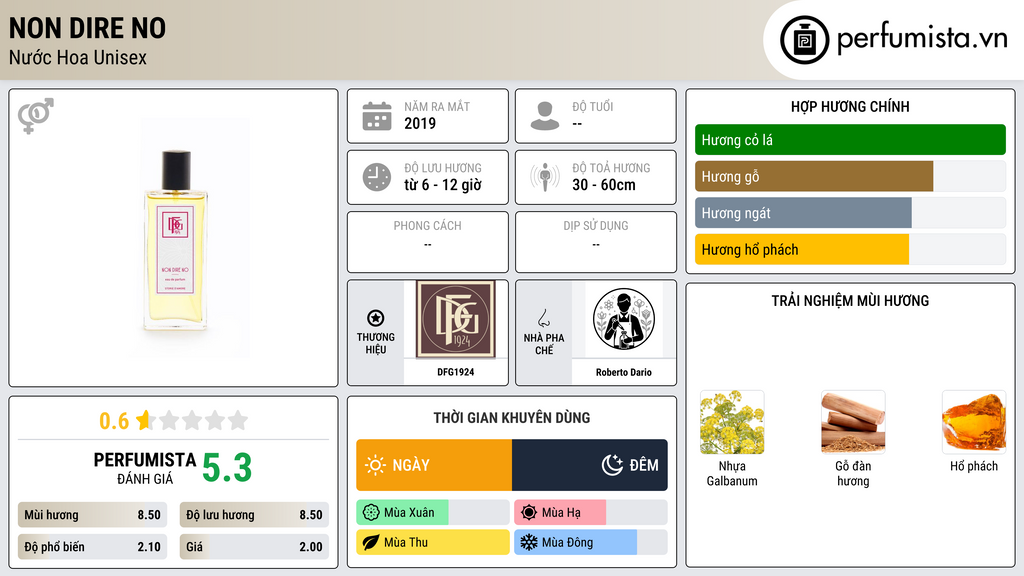Image resolution: width=1024 pixels, height=576 pixels.
Task: Open the Non Dire No bottle image
Action: point(175,238)
